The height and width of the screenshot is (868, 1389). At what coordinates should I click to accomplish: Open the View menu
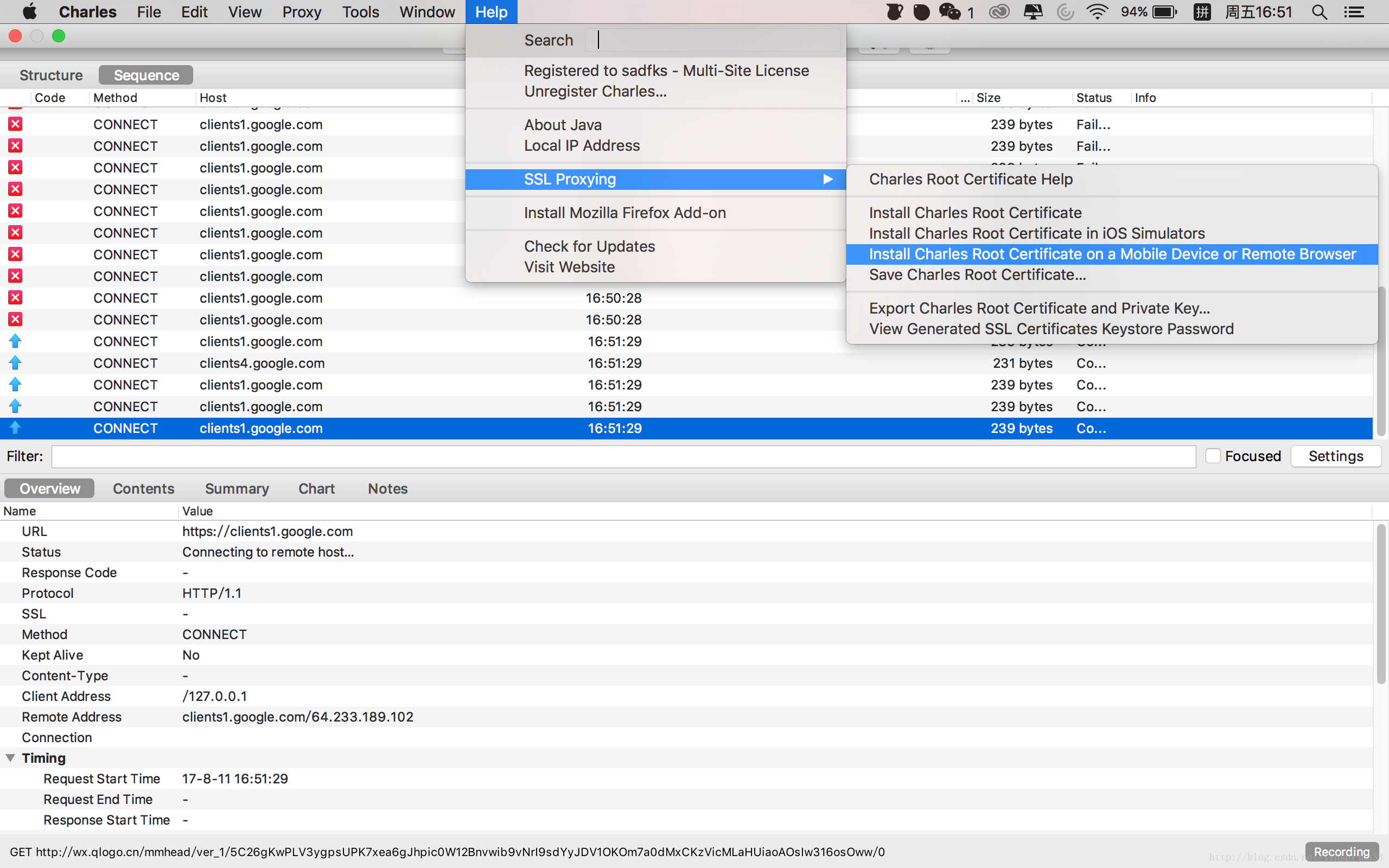245,11
